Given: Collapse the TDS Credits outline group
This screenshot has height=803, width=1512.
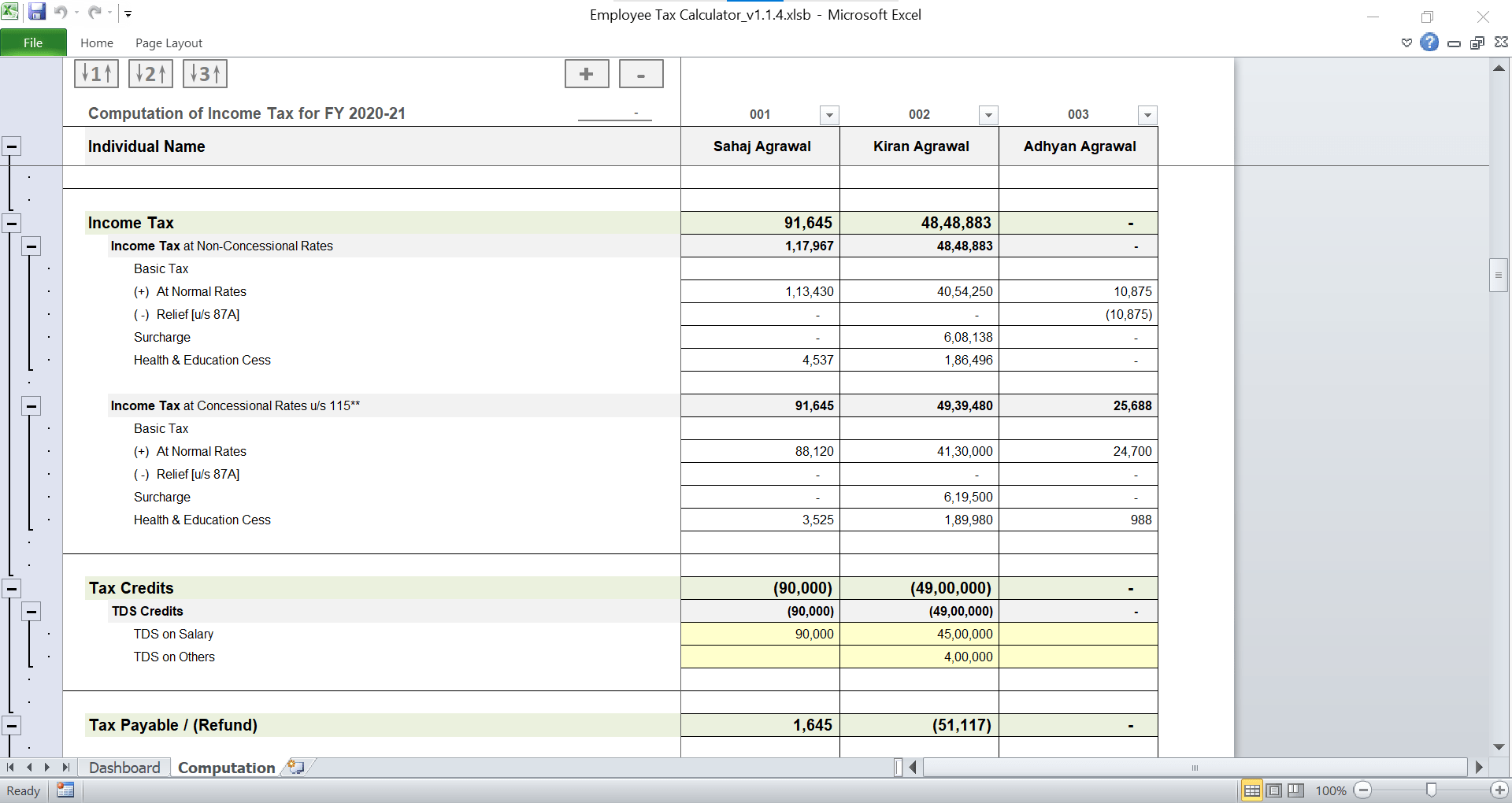Looking at the screenshot, I should (x=31, y=612).
